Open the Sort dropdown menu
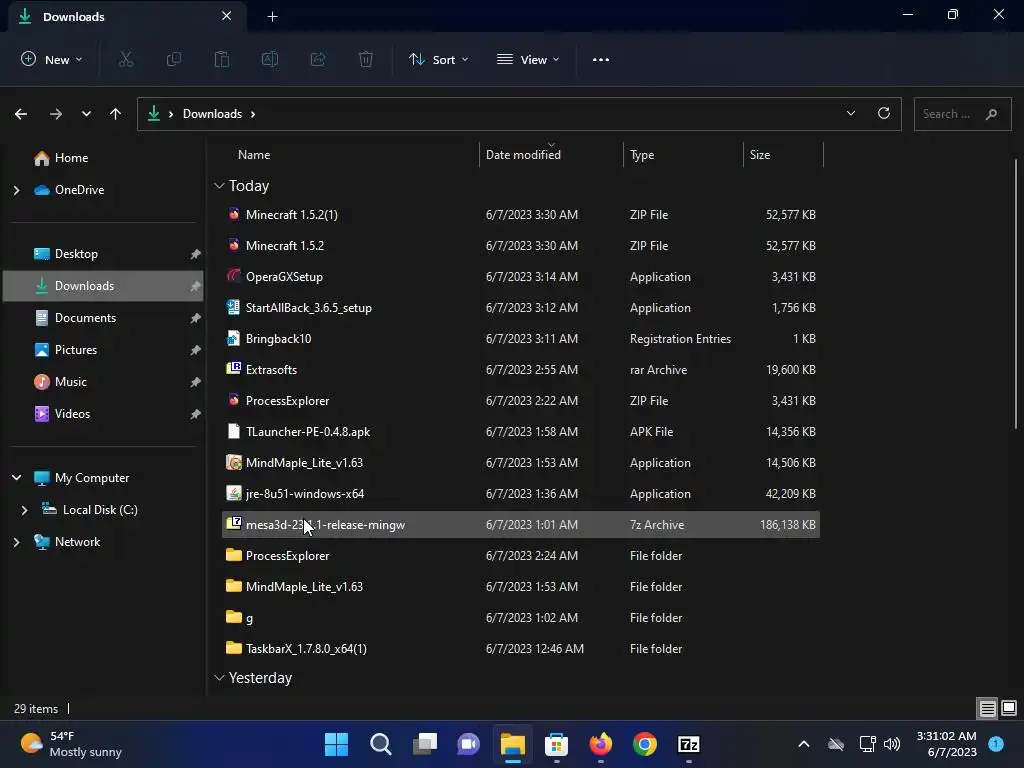 click(438, 59)
